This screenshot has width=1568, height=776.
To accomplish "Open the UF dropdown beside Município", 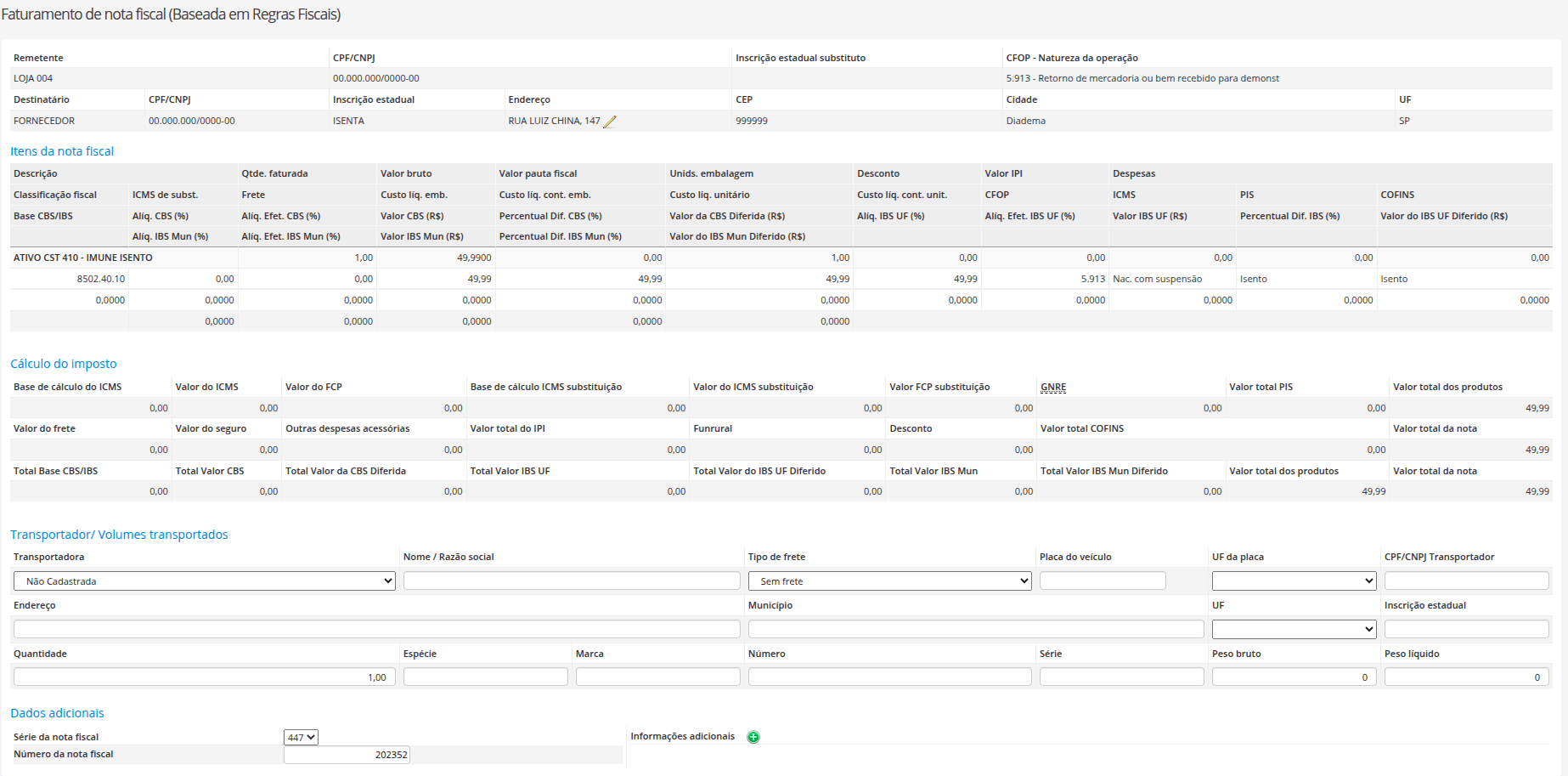I will (1294, 629).
